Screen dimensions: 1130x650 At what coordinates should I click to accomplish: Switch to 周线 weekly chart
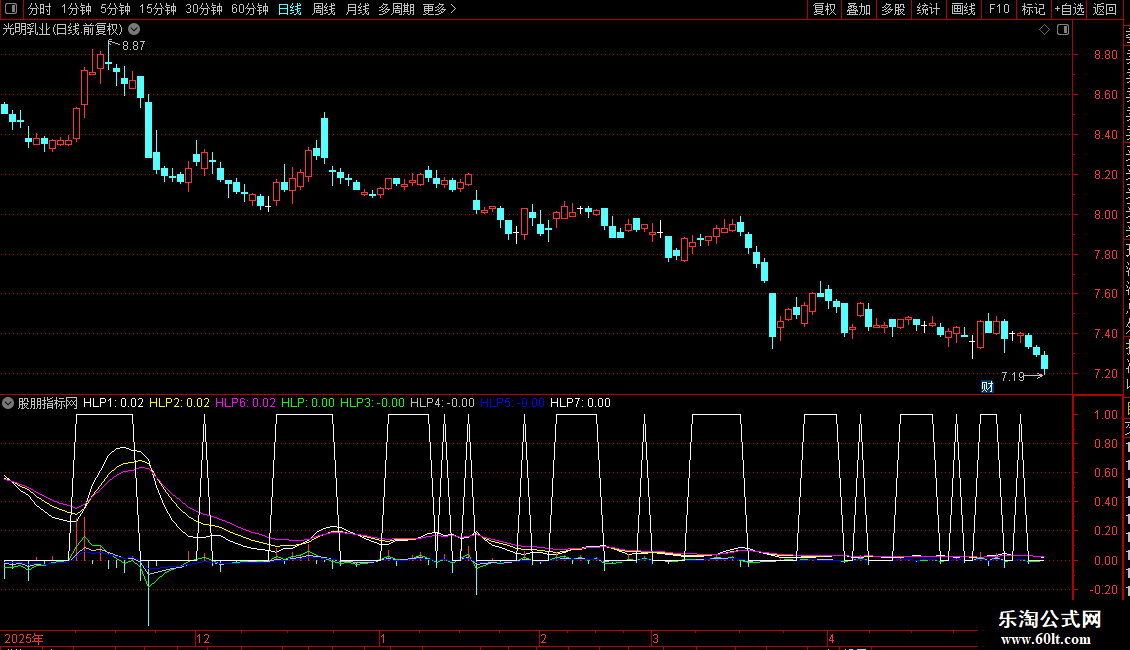coord(324,9)
